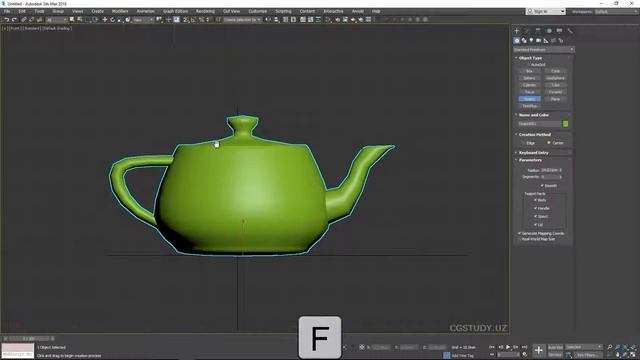Open the Modifiers menu

pos(120,11)
